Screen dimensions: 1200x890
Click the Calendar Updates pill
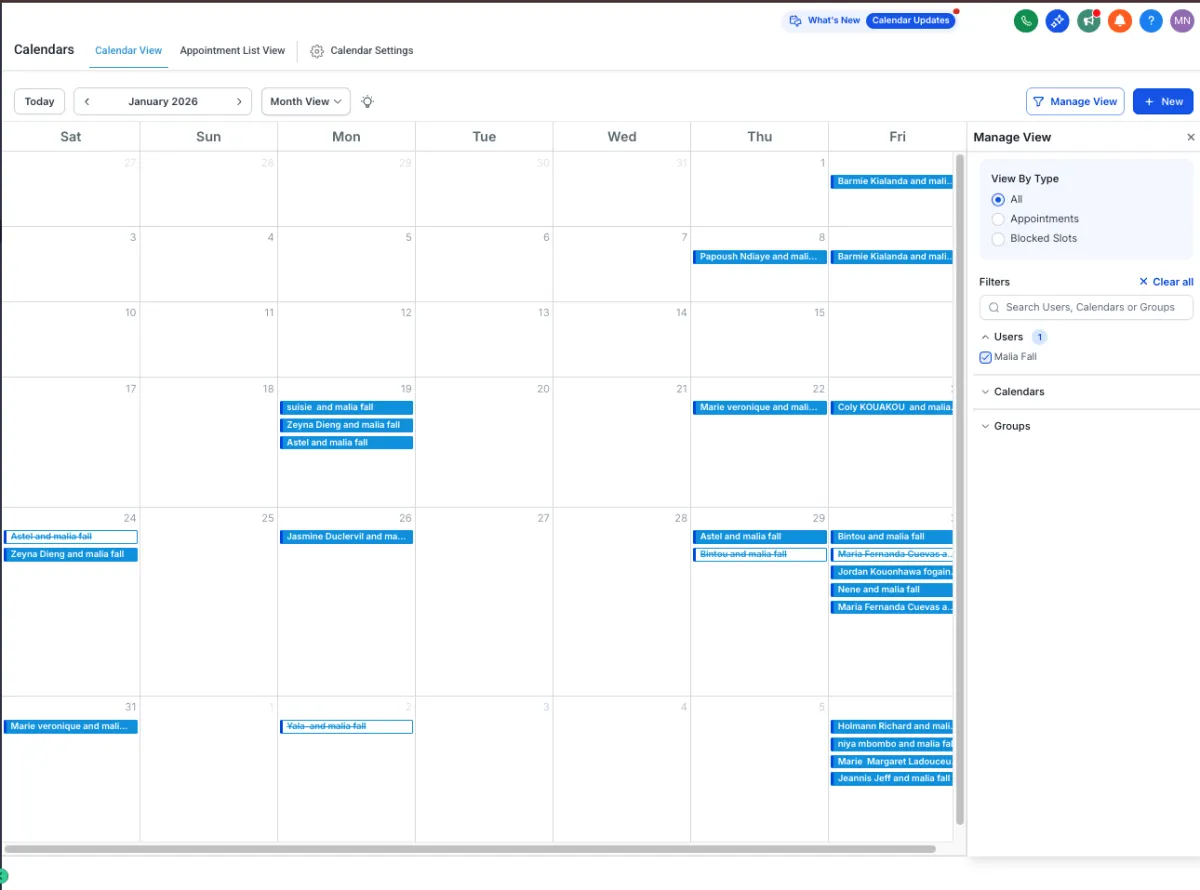point(911,20)
